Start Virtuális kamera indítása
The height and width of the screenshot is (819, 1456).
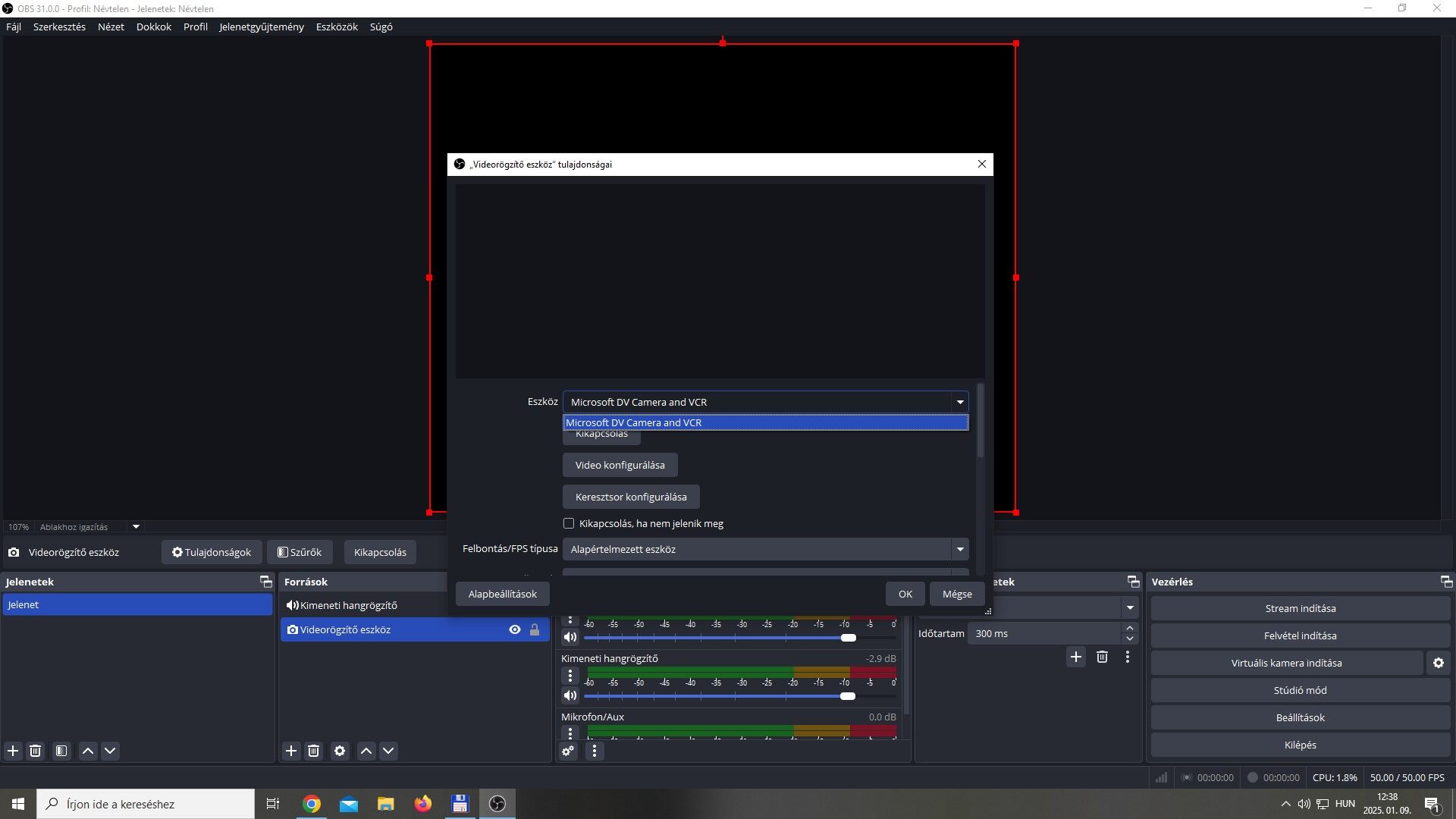[x=1287, y=663]
